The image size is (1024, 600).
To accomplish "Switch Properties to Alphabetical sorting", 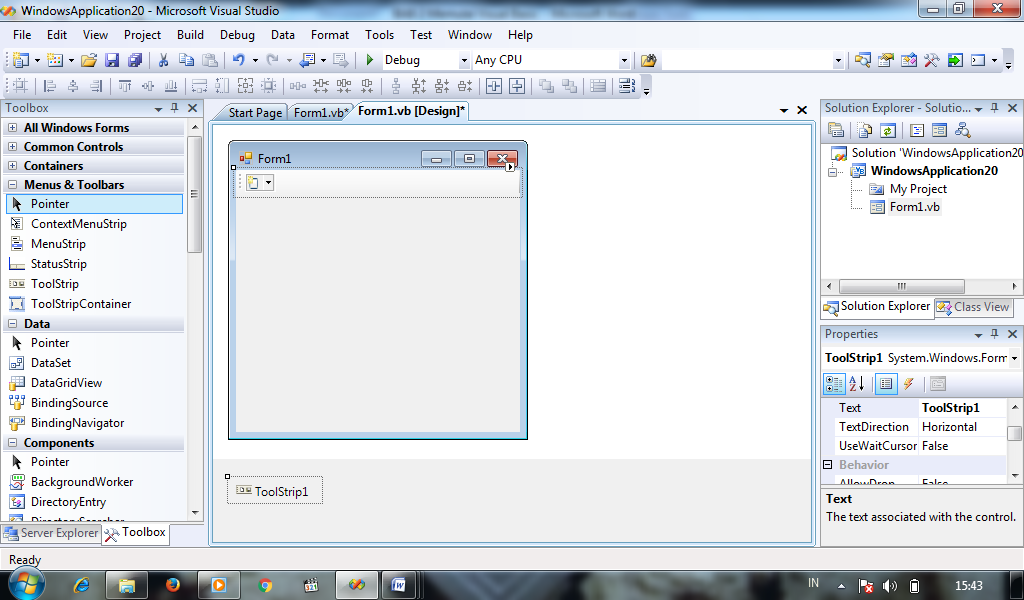I will click(858, 384).
